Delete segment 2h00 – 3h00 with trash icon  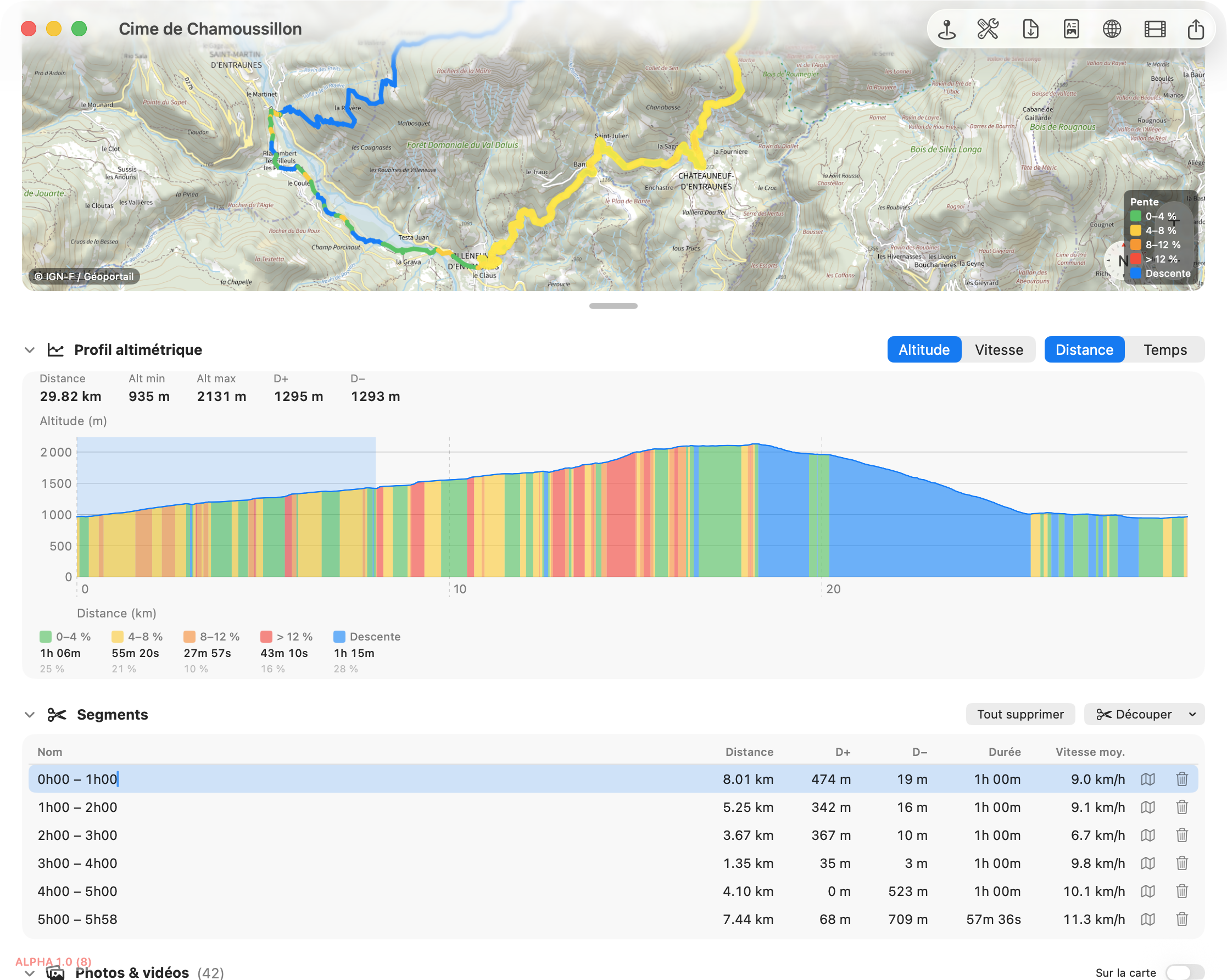pyautogui.click(x=1182, y=835)
